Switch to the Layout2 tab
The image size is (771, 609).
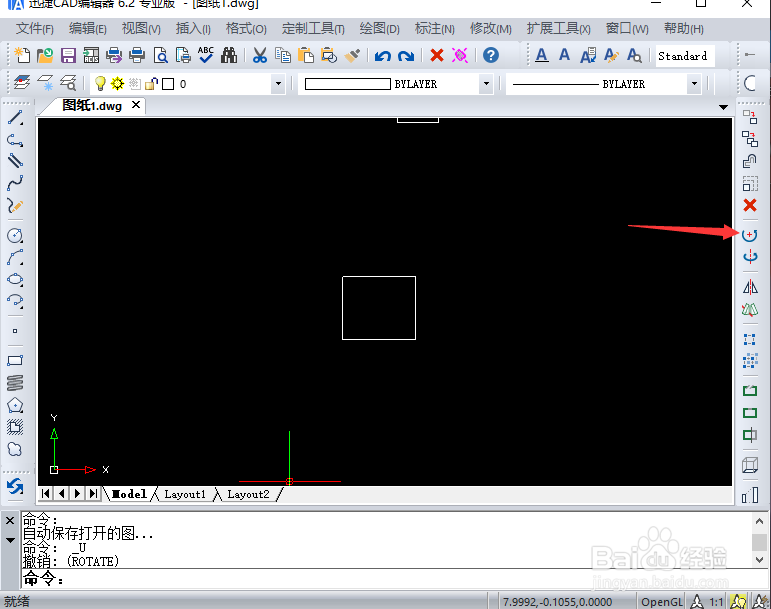pyautogui.click(x=248, y=494)
